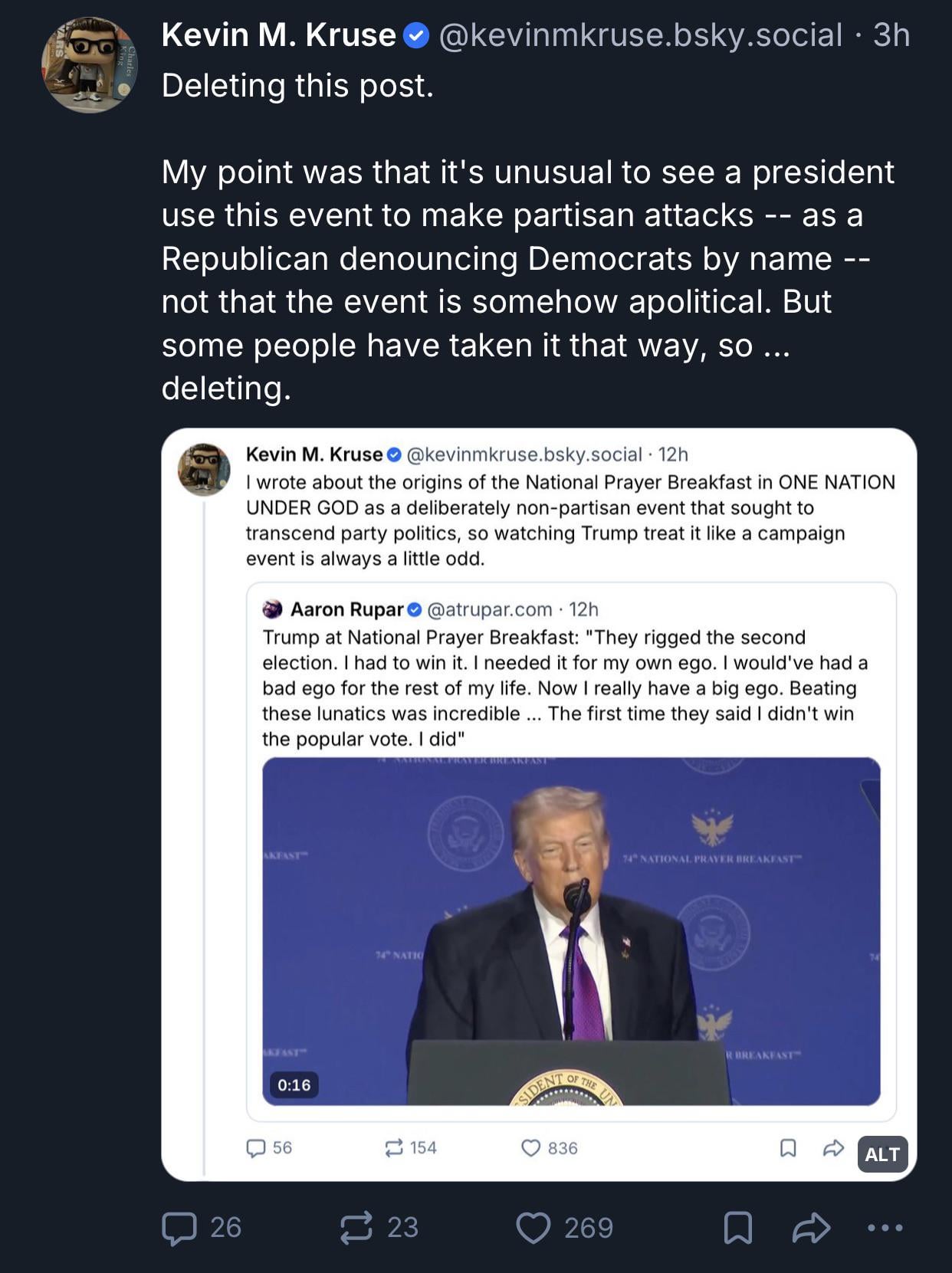Click the quoted post's repost icon
The image size is (952, 1273).
393,1147
